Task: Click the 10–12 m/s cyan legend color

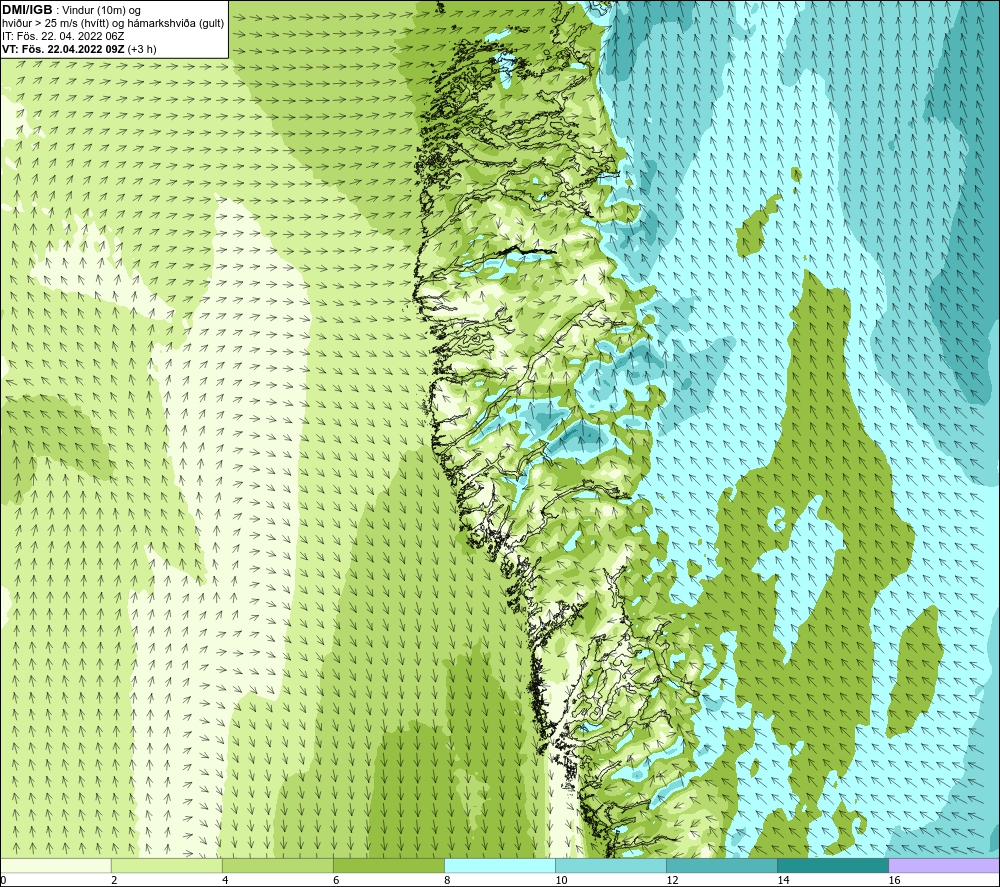Action: click(611, 865)
